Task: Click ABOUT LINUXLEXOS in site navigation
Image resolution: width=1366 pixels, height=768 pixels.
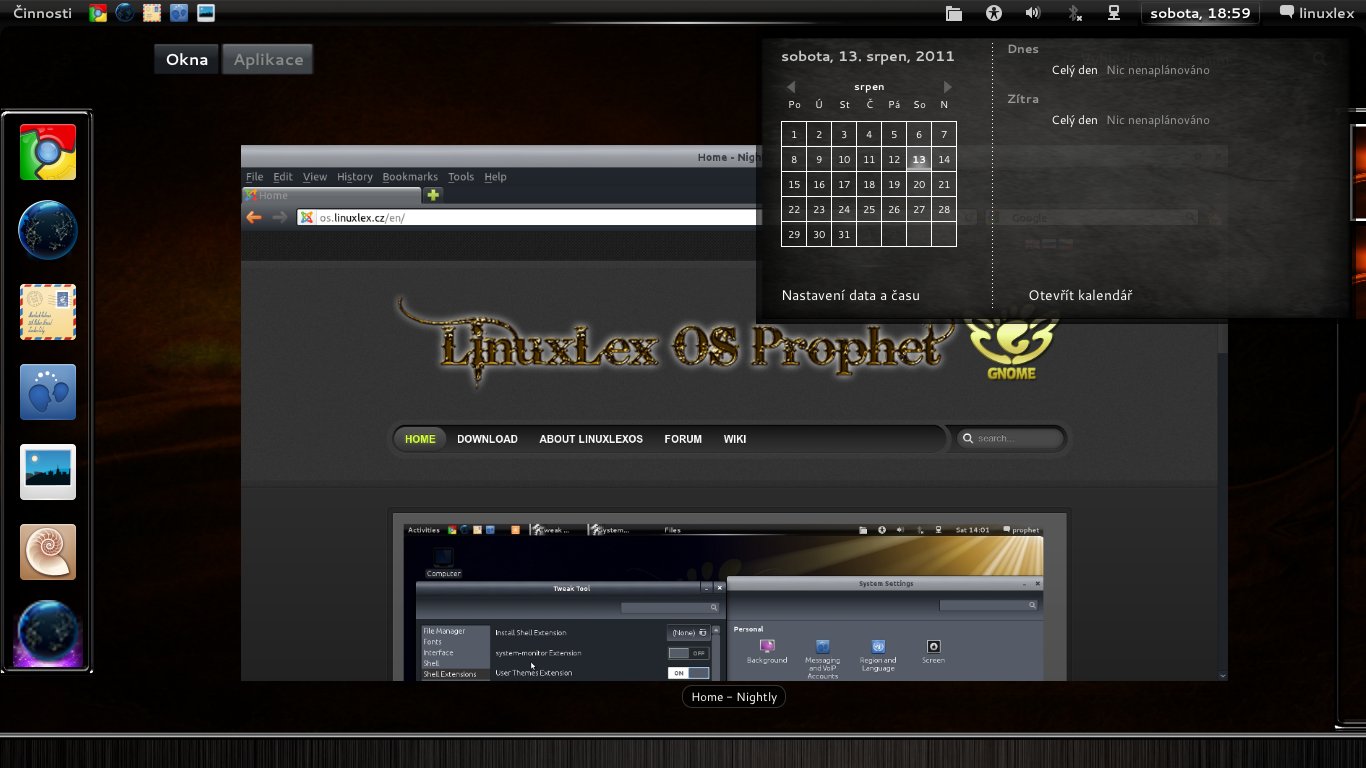Action: [591, 439]
